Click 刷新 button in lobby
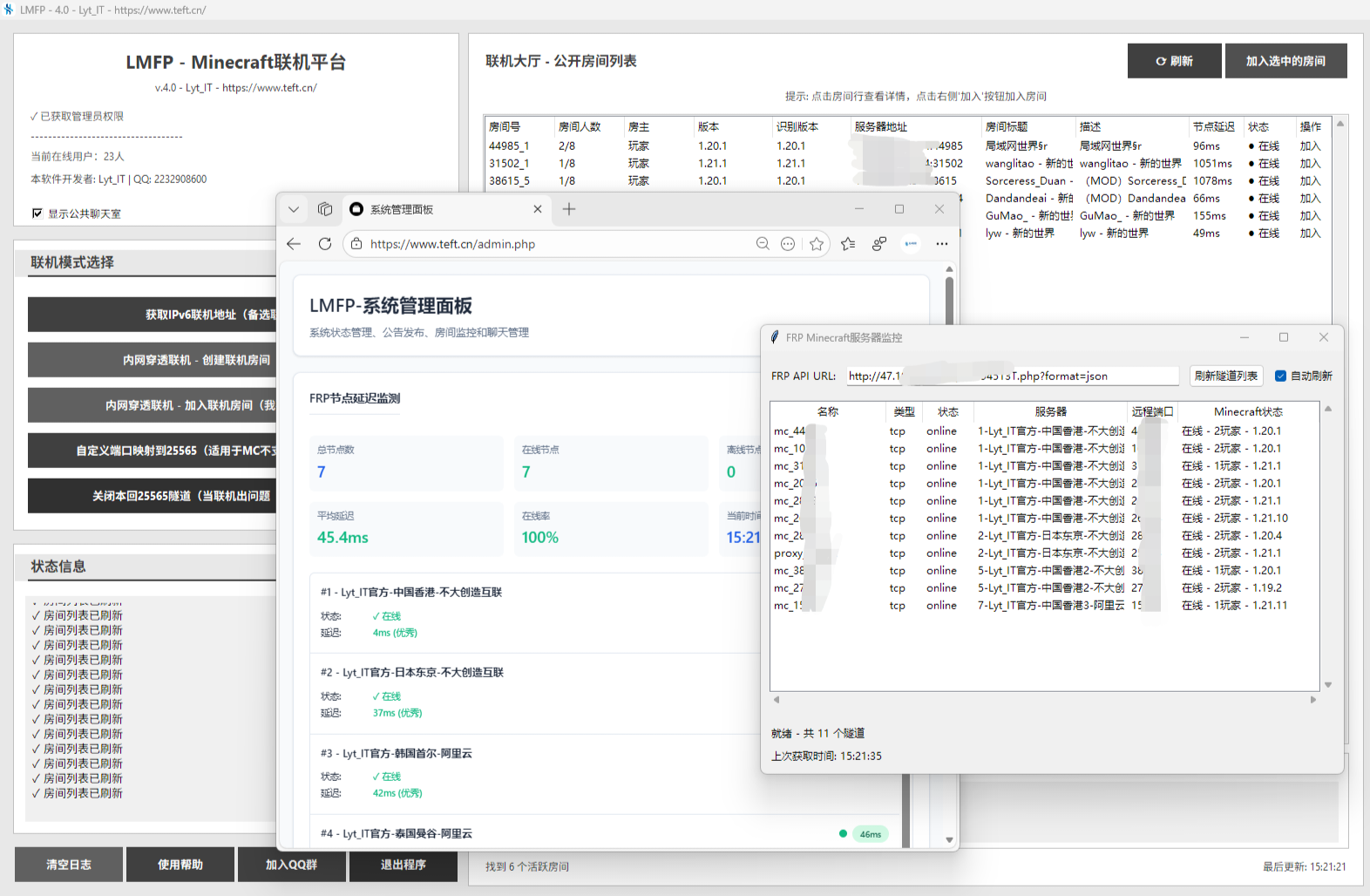1370x896 pixels. [x=1174, y=61]
